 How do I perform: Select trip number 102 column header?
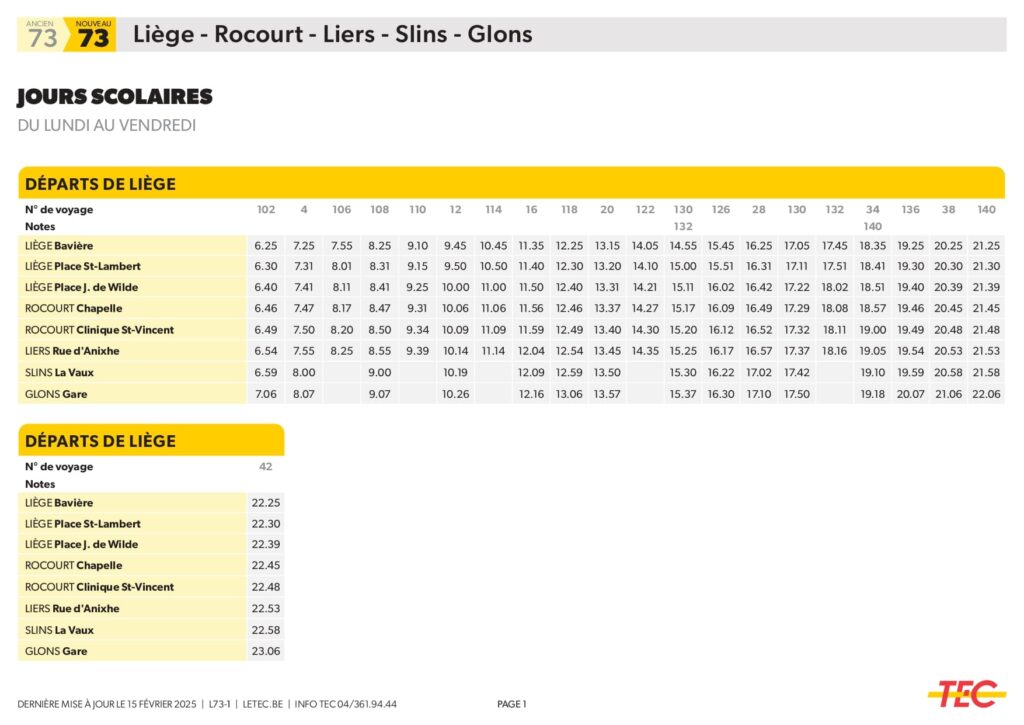(265, 210)
